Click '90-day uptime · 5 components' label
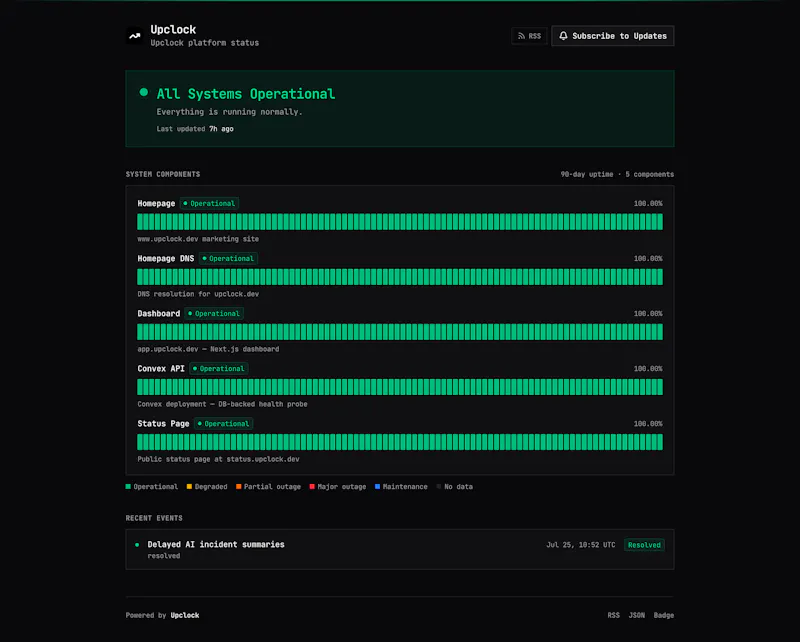The image size is (800, 642). (617, 174)
